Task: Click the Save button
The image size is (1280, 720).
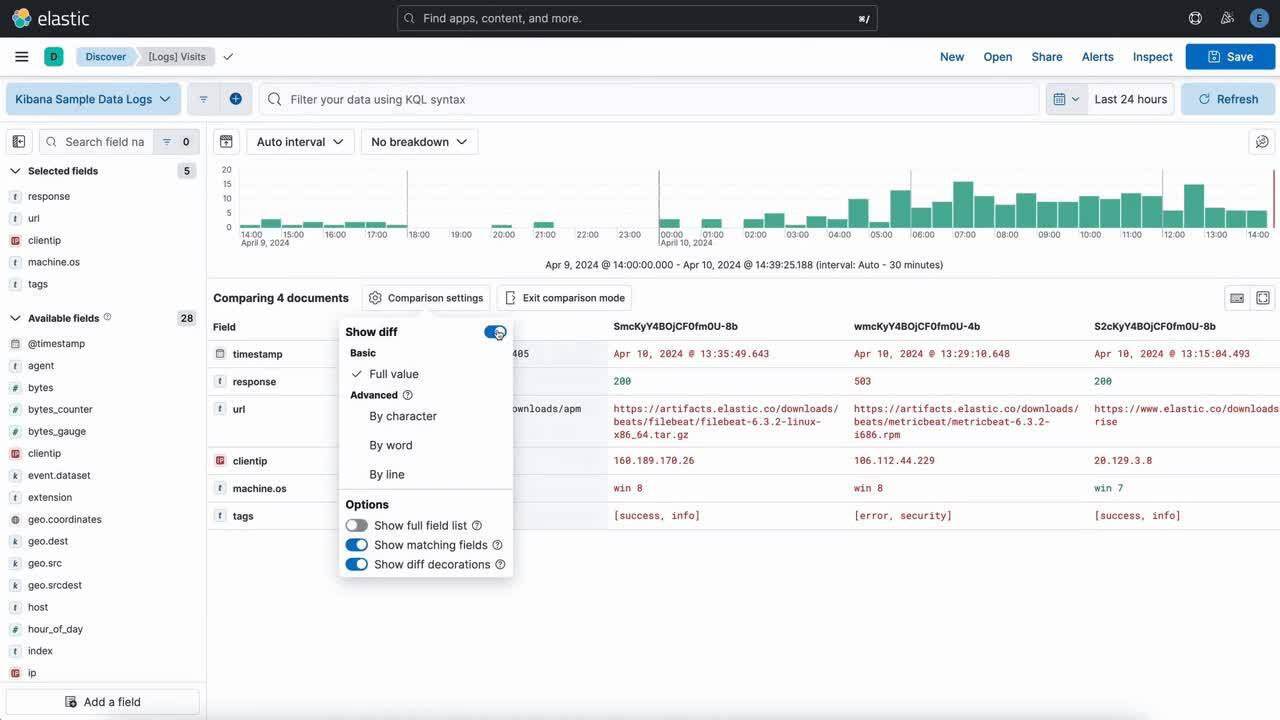Action: (1230, 57)
